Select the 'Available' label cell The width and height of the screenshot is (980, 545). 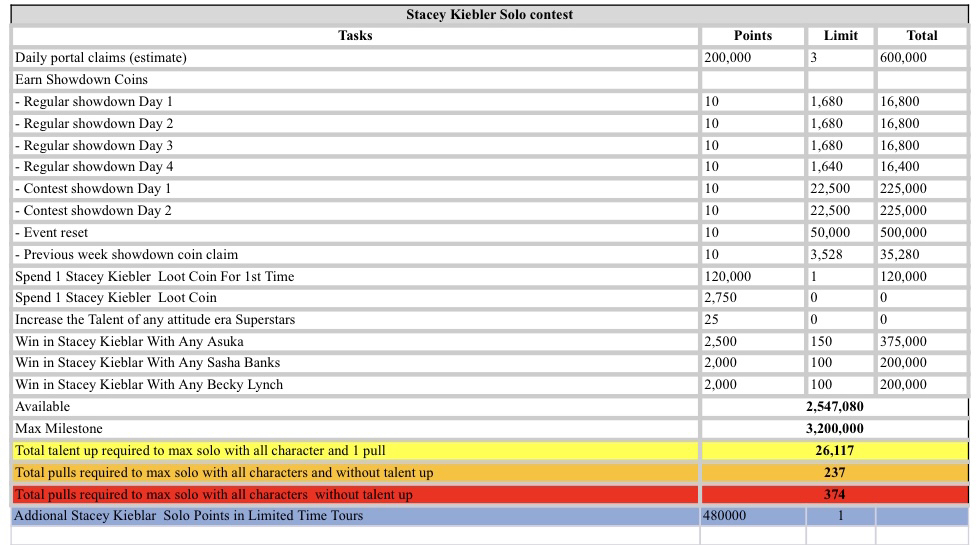[355, 406]
